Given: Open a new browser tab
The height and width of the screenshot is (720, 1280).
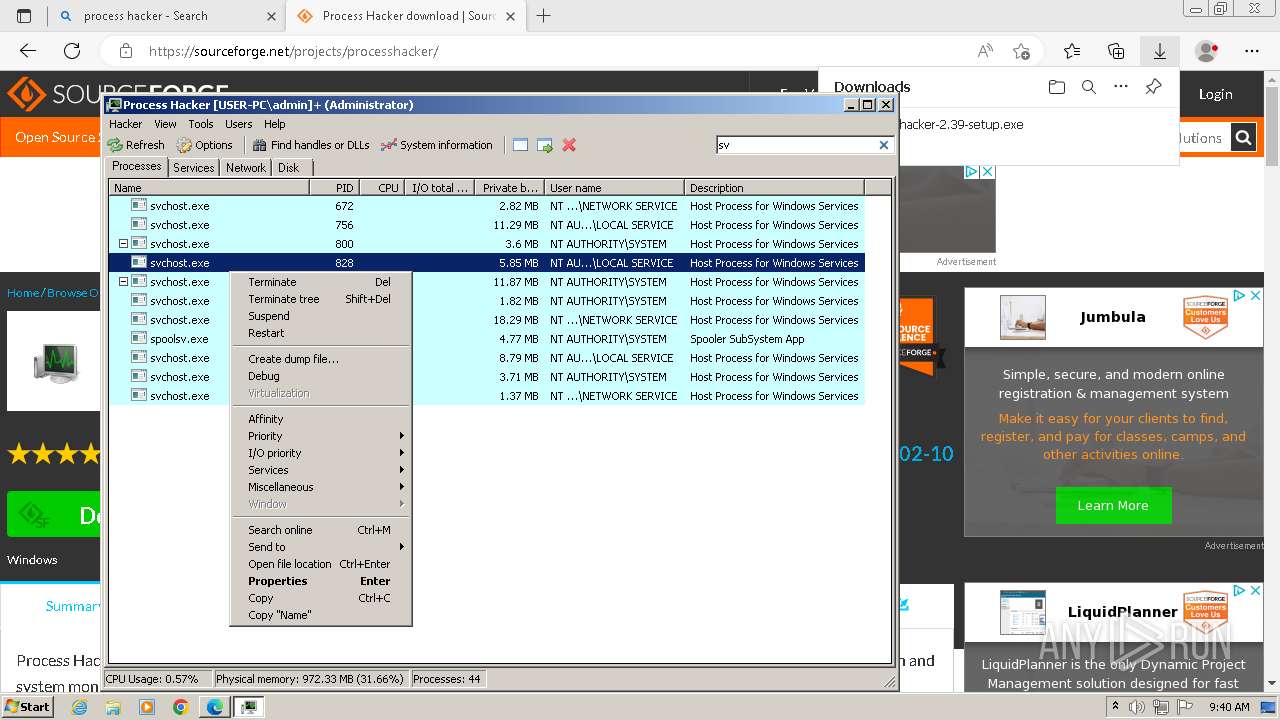Looking at the screenshot, I should pyautogui.click(x=543, y=16).
